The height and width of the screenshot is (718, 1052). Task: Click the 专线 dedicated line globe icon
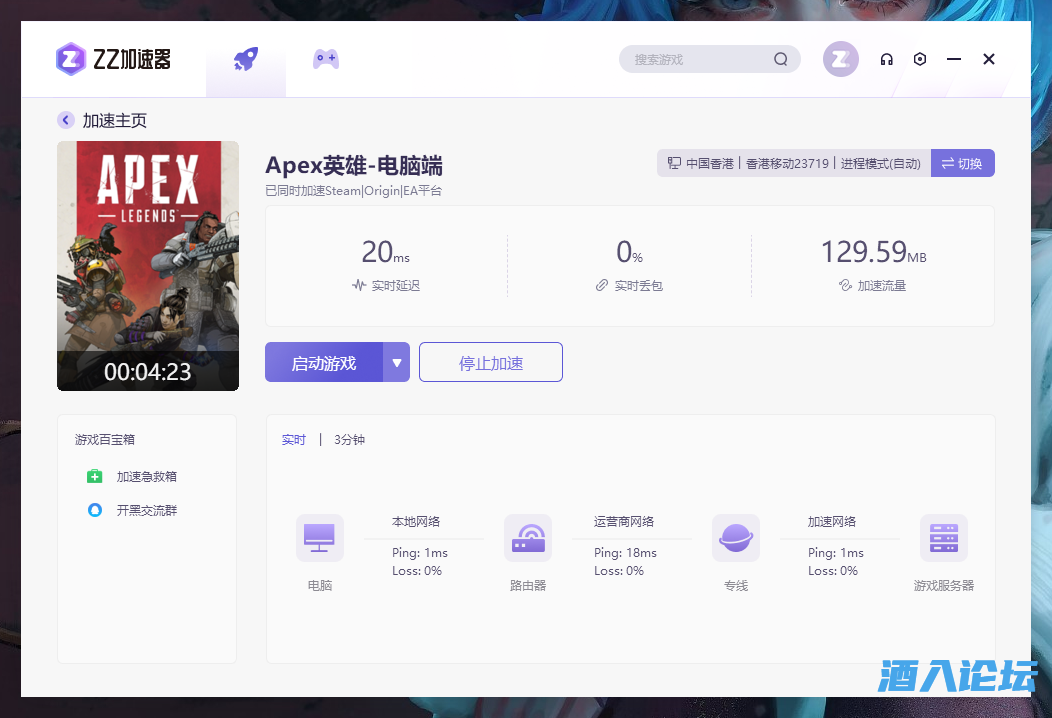[x=735, y=537]
